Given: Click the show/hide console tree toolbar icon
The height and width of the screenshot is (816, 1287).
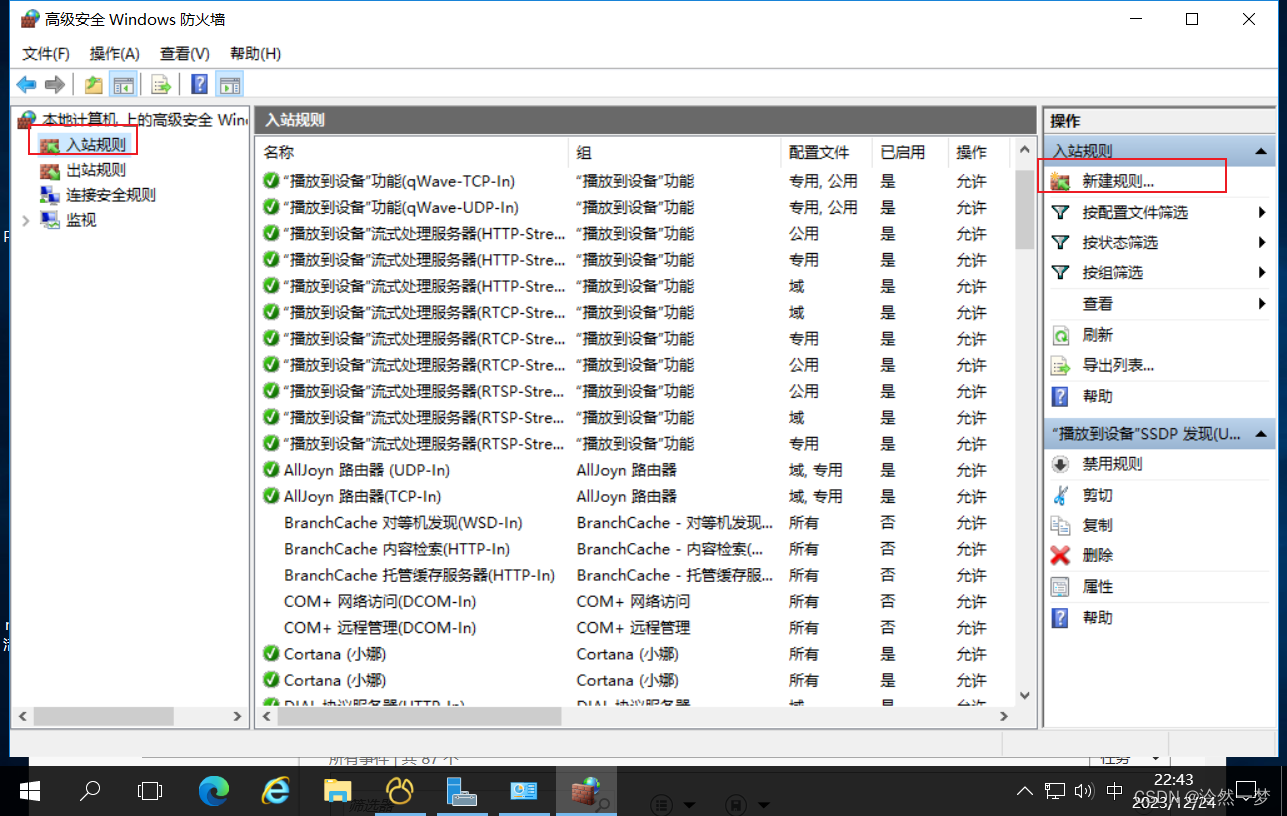Looking at the screenshot, I should (124, 84).
